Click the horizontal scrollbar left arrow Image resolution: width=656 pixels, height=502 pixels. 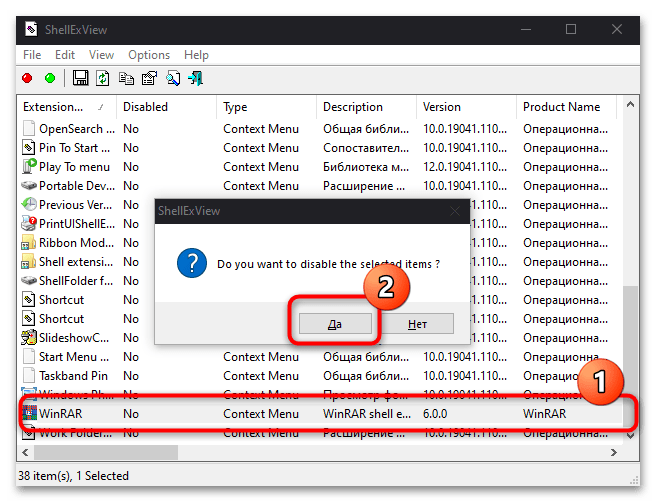[x=25, y=452]
